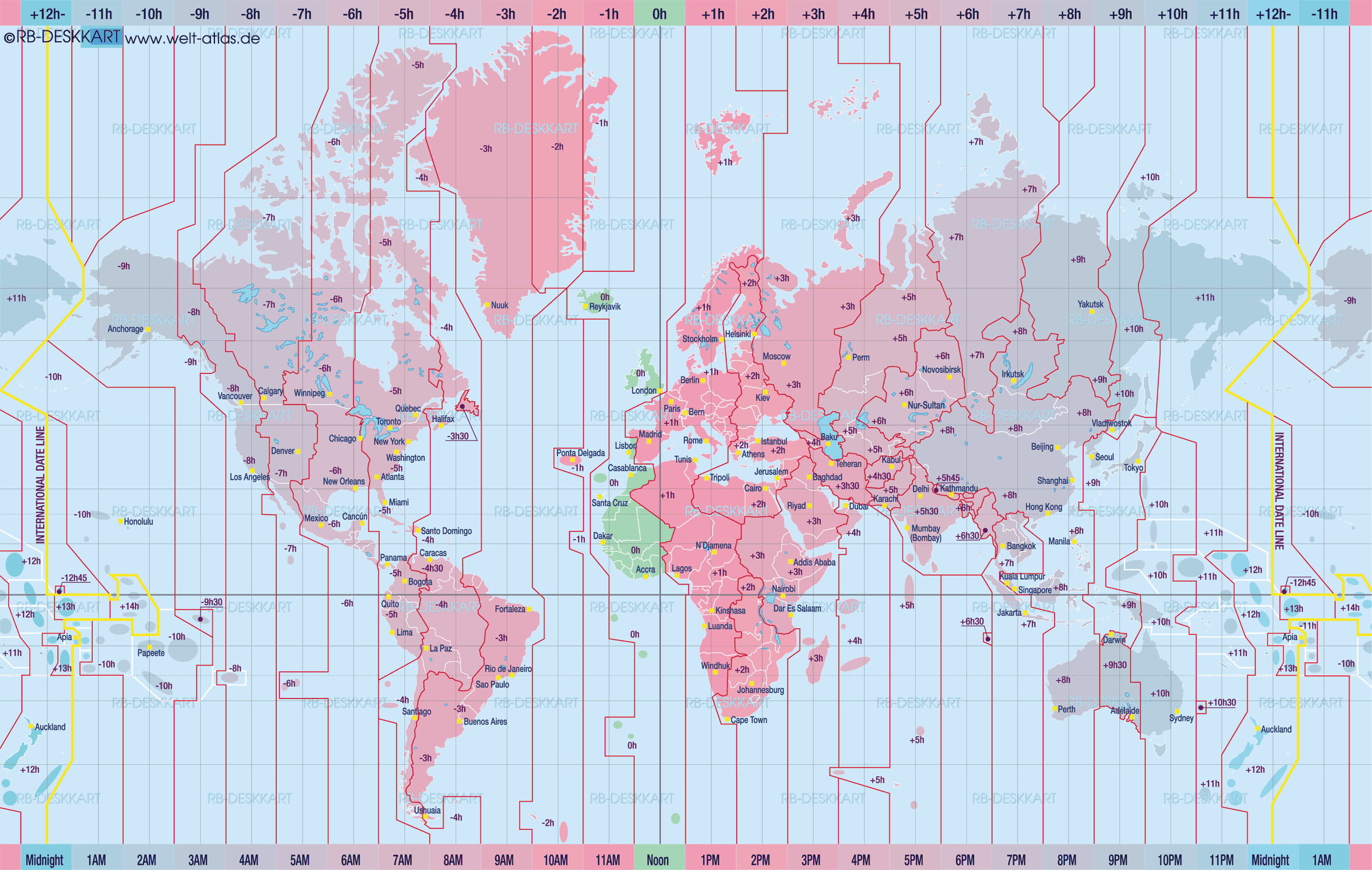Click the 'Jakarta' city label
Viewport: 1372px width, 870px height.
pyautogui.click(x=1009, y=613)
